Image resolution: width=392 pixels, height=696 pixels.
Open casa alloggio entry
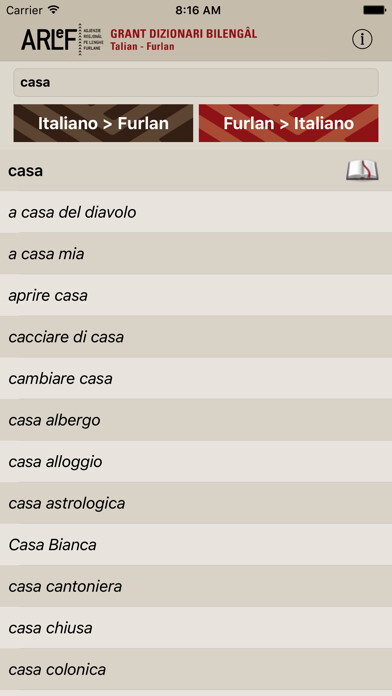coord(196,462)
